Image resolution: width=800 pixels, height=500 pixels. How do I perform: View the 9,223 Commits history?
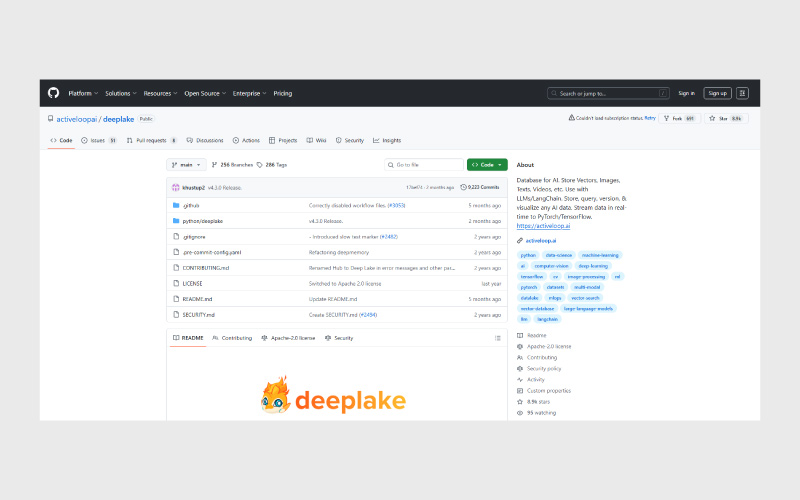coord(480,187)
